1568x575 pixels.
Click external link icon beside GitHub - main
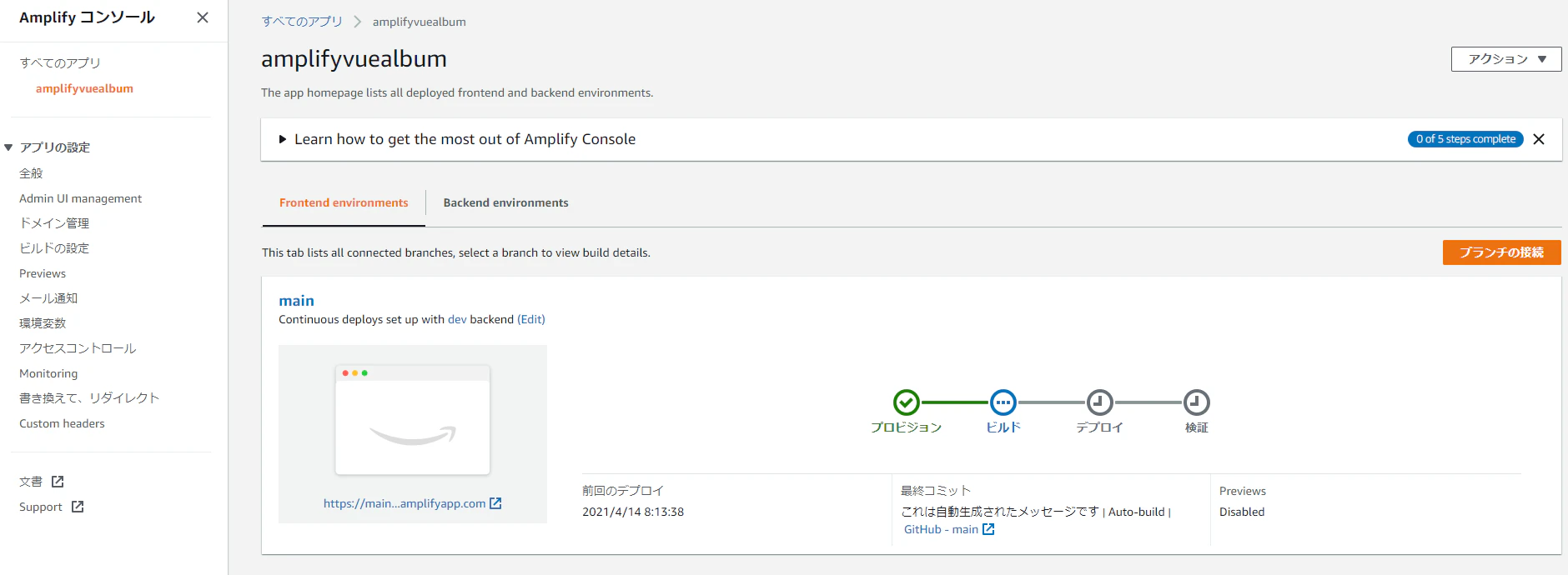988,529
